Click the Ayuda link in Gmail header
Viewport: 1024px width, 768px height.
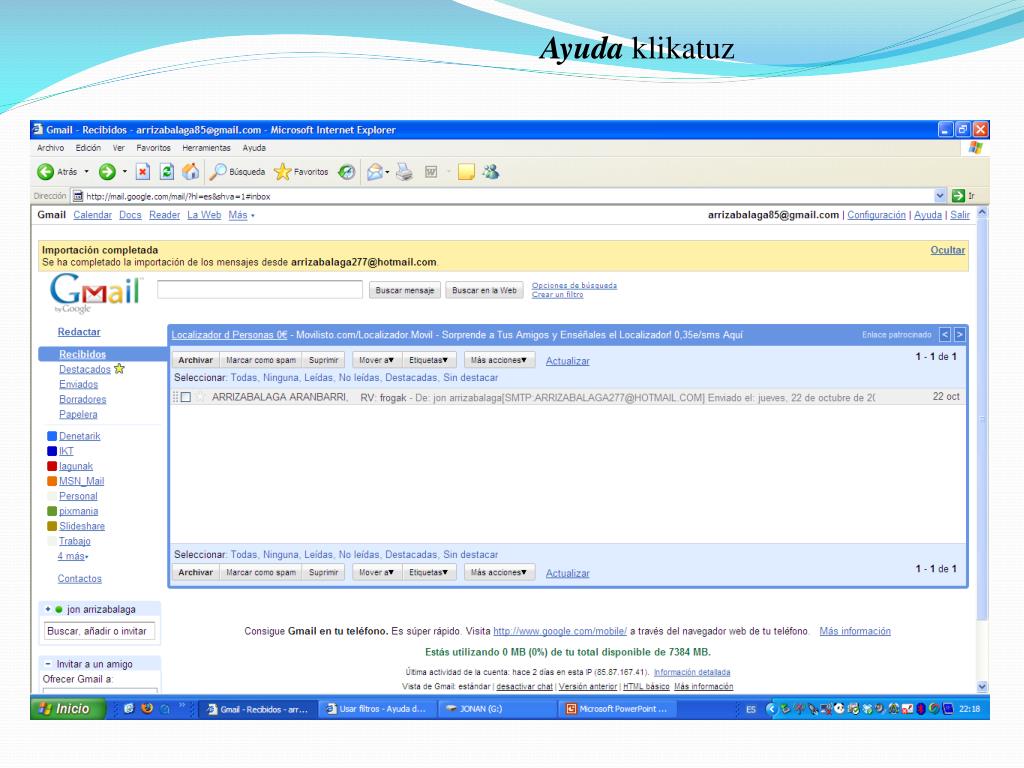pos(927,215)
